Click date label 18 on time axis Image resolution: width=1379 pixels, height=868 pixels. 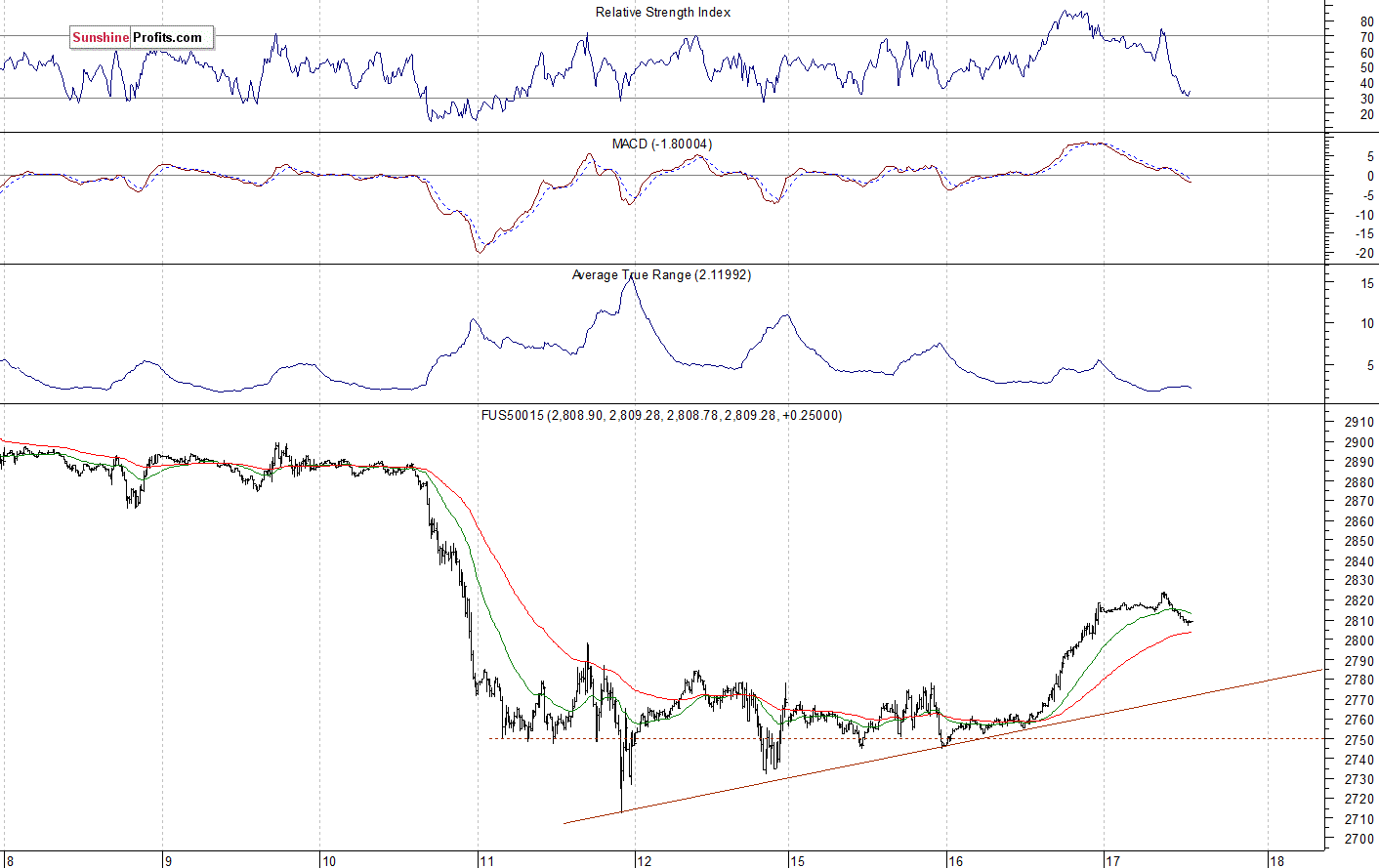point(1276,861)
